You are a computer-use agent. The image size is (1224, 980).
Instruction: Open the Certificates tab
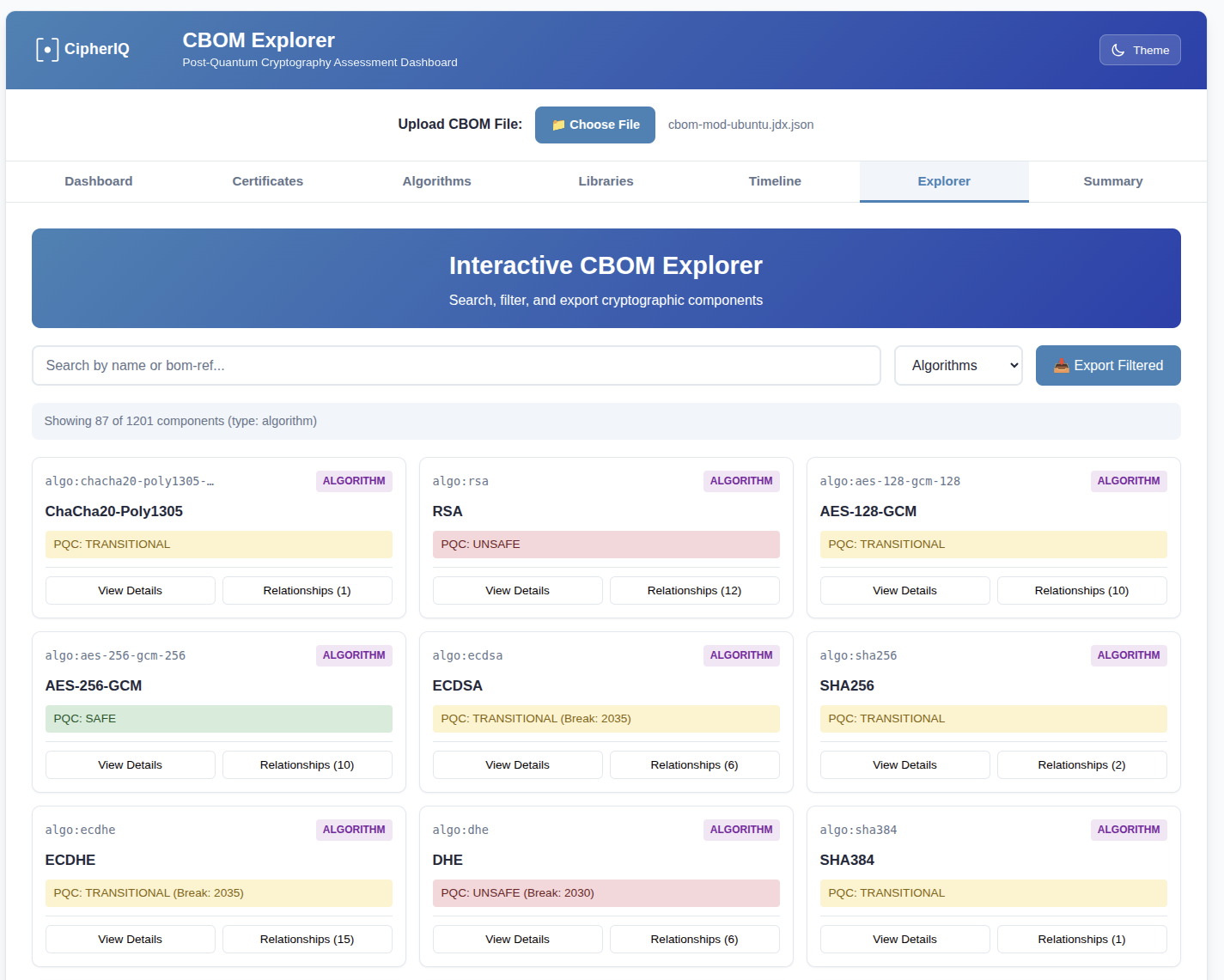[x=267, y=181]
